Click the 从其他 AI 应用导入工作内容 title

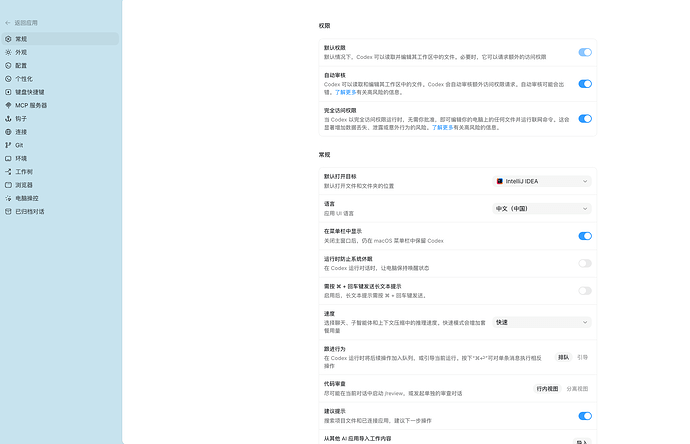[357, 439]
